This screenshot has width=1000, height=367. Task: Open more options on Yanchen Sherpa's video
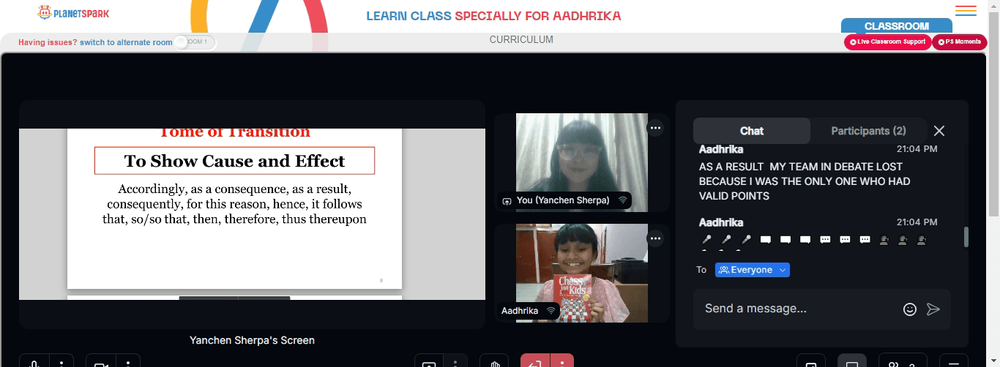point(655,128)
